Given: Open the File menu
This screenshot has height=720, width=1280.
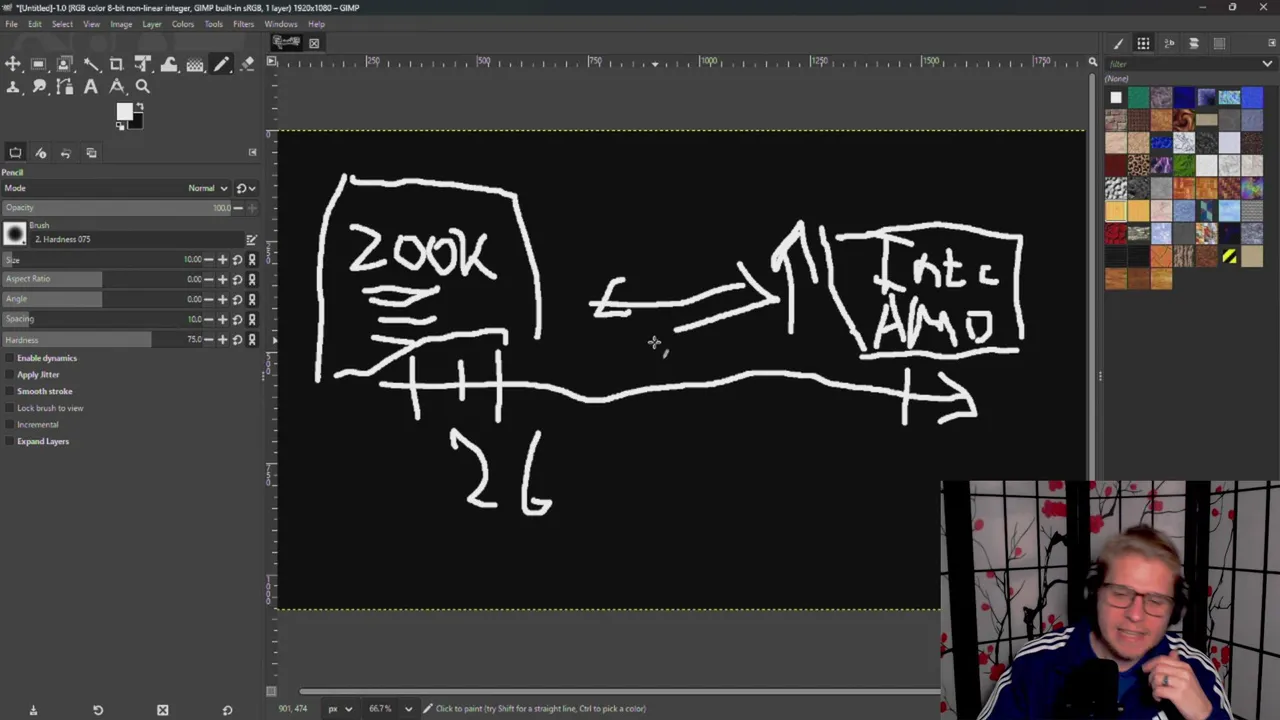Looking at the screenshot, I should click(11, 24).
